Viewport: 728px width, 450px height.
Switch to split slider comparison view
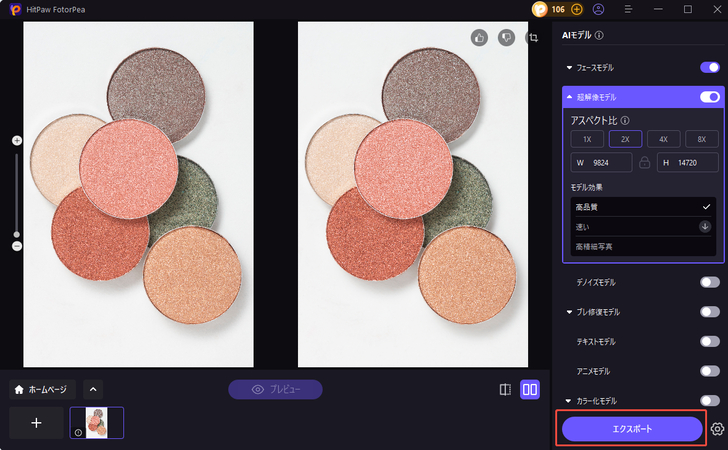point(505,390)
